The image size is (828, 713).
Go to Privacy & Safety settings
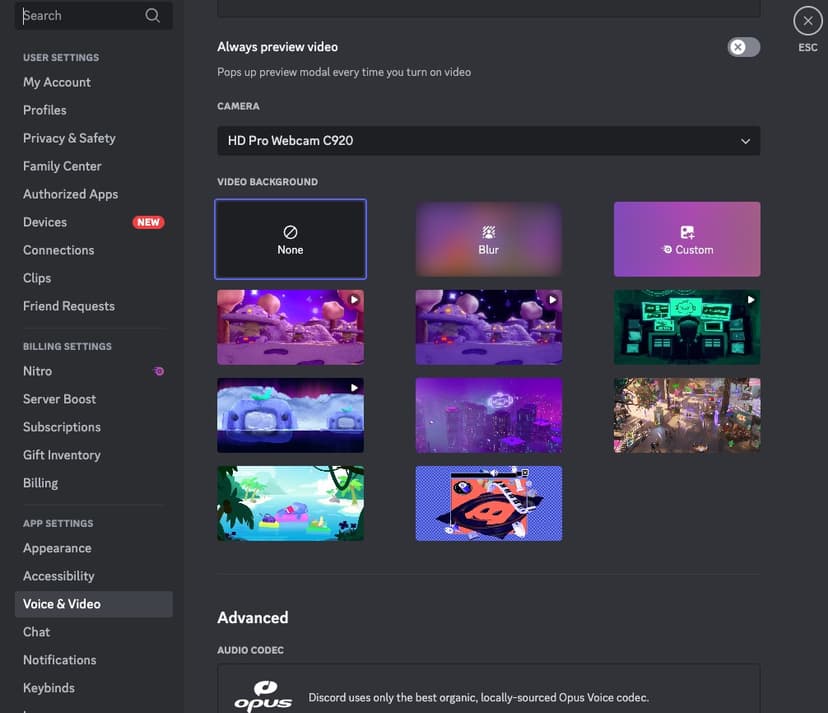69,137
